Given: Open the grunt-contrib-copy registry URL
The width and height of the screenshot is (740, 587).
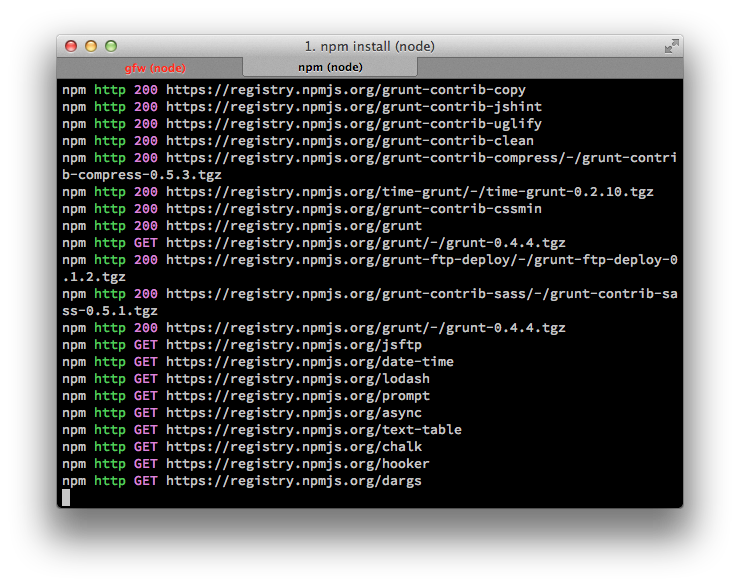Looking at the screenshot, I should point(345,90).
